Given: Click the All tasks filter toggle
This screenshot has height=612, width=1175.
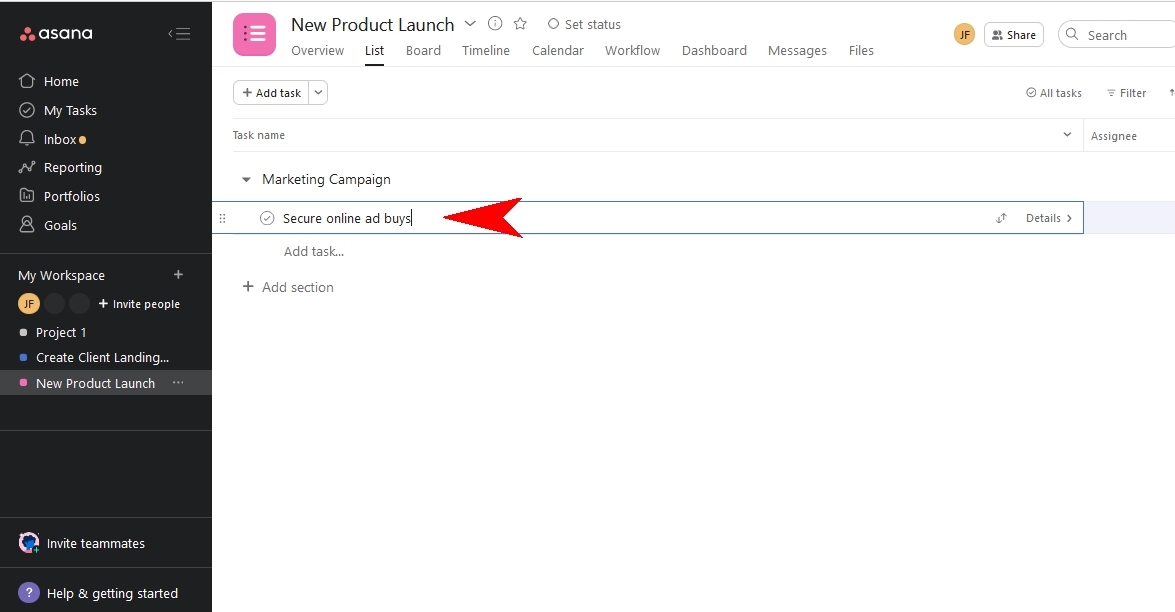Looking at the screenshot, I should 1053,92.
